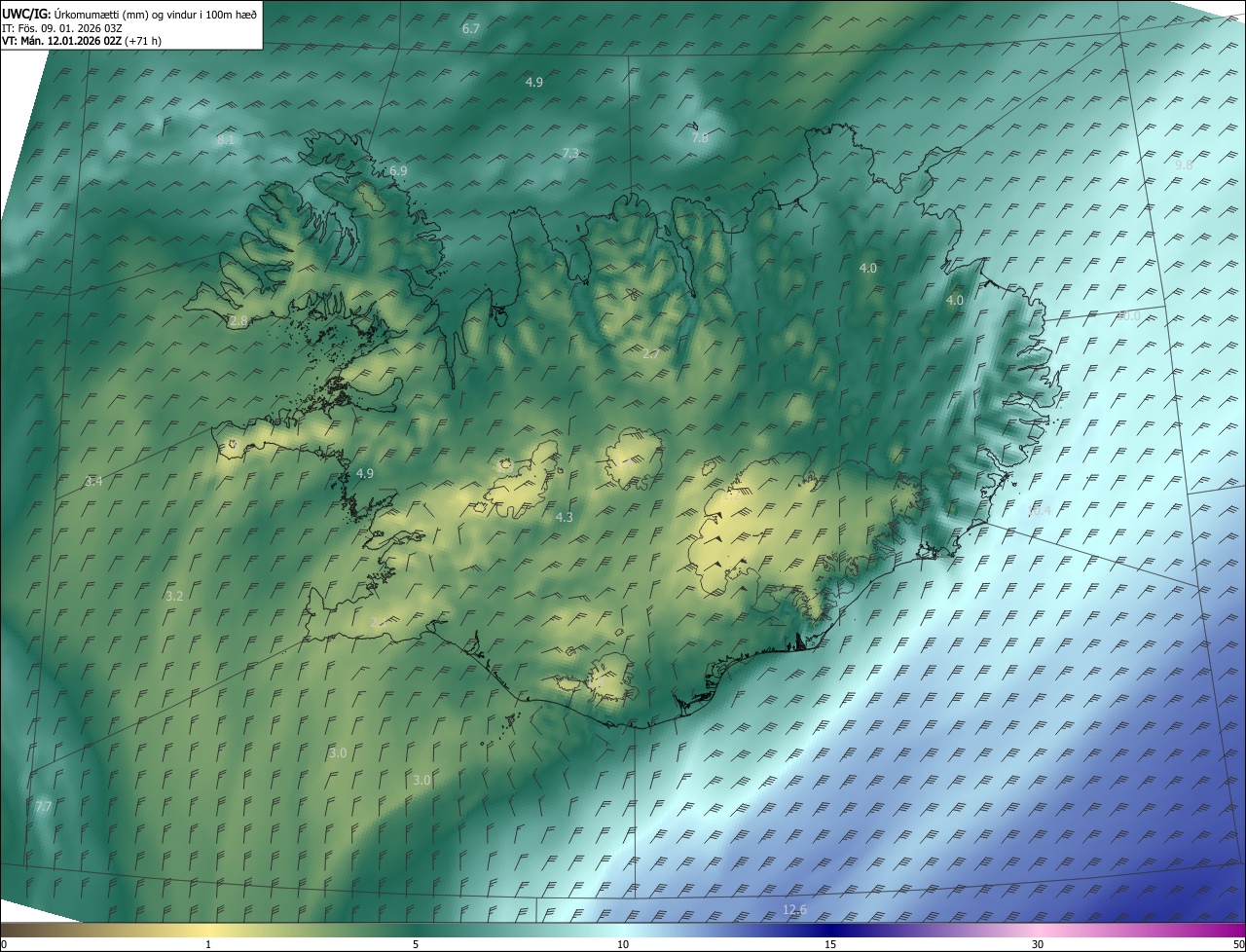The height and width of the screenshot is (952, 1246).
Task: Click the colorbar tick label '5'
Action: tap(416, 944)
